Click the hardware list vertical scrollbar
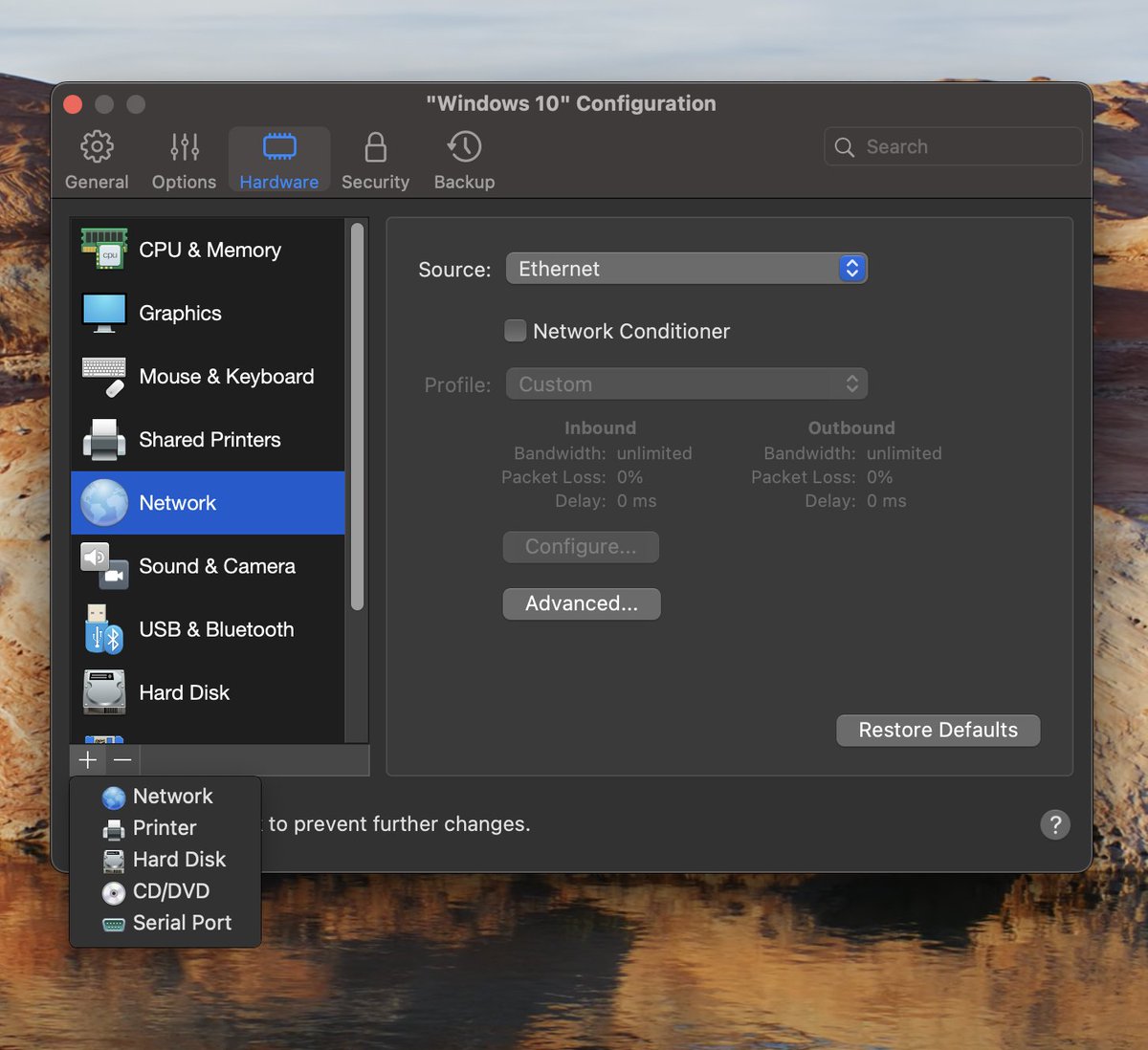 pyautogui.click(x=358, y=416)
